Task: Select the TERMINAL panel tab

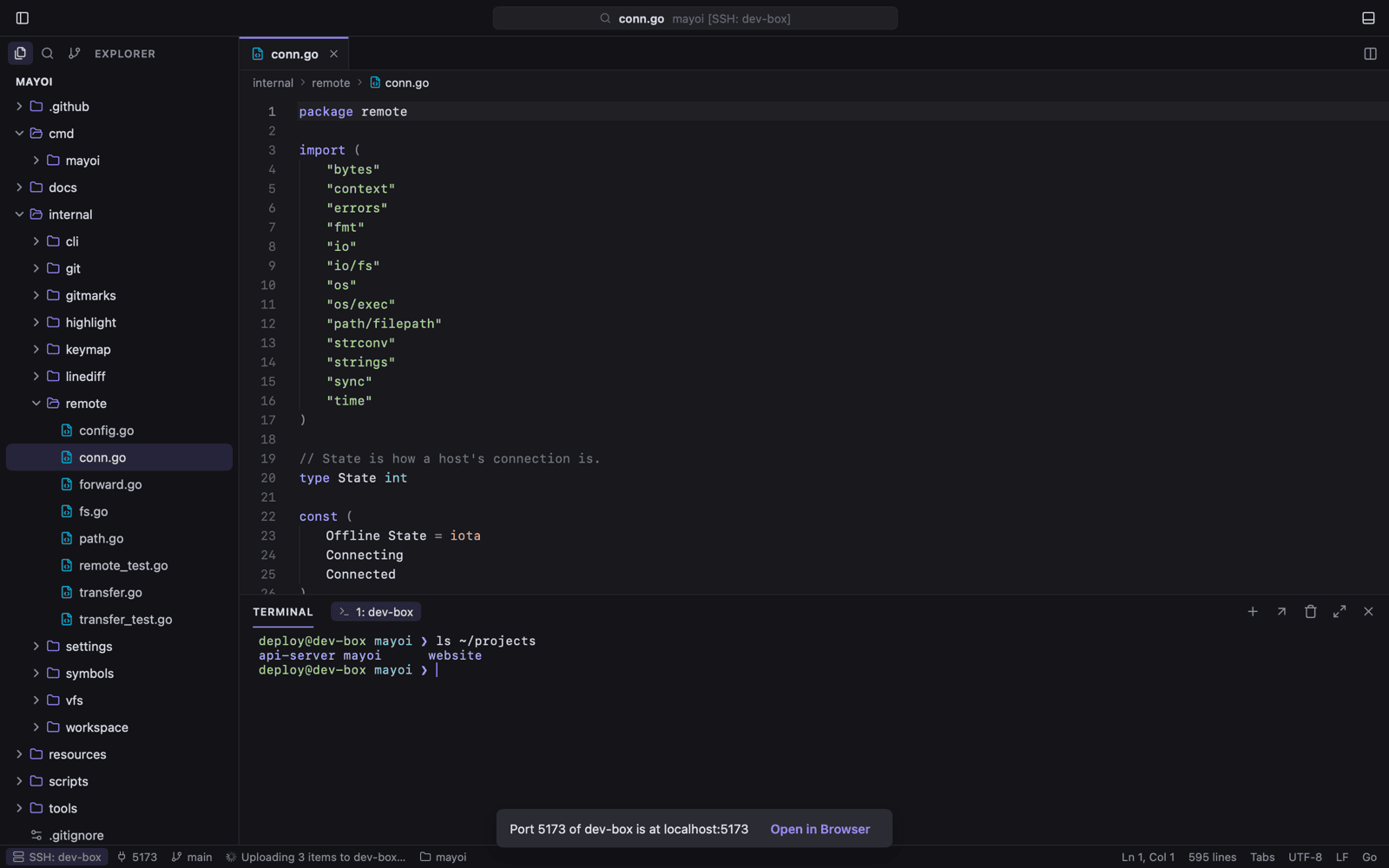Action: (x=283, y=612)
